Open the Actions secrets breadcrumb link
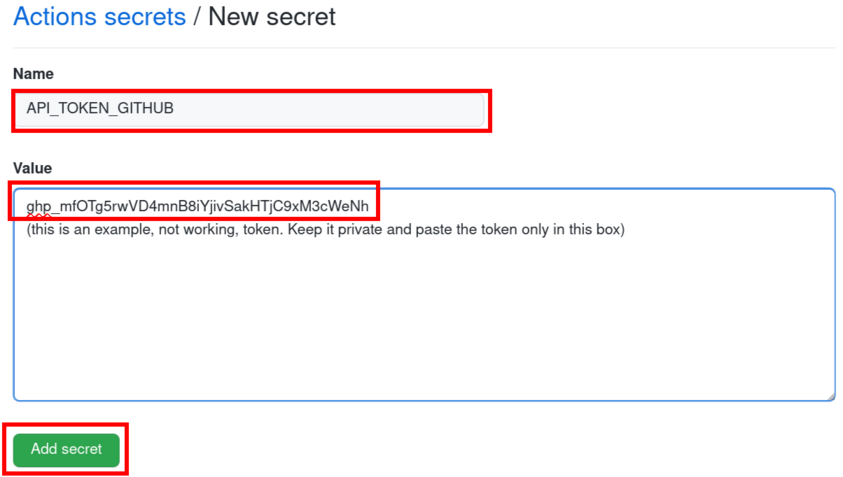 [99, 17]
